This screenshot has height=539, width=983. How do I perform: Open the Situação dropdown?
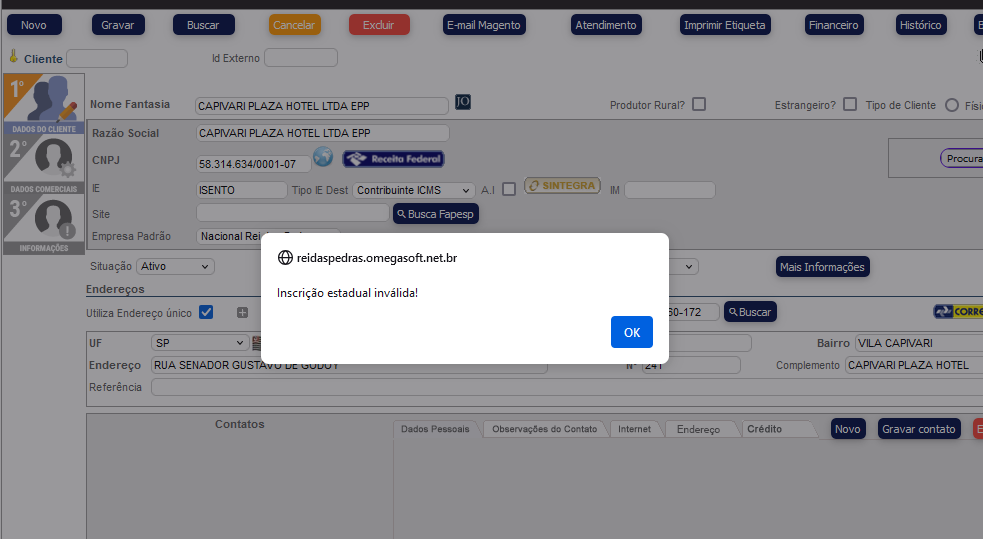pyautogui.click(x=176, y=267)
